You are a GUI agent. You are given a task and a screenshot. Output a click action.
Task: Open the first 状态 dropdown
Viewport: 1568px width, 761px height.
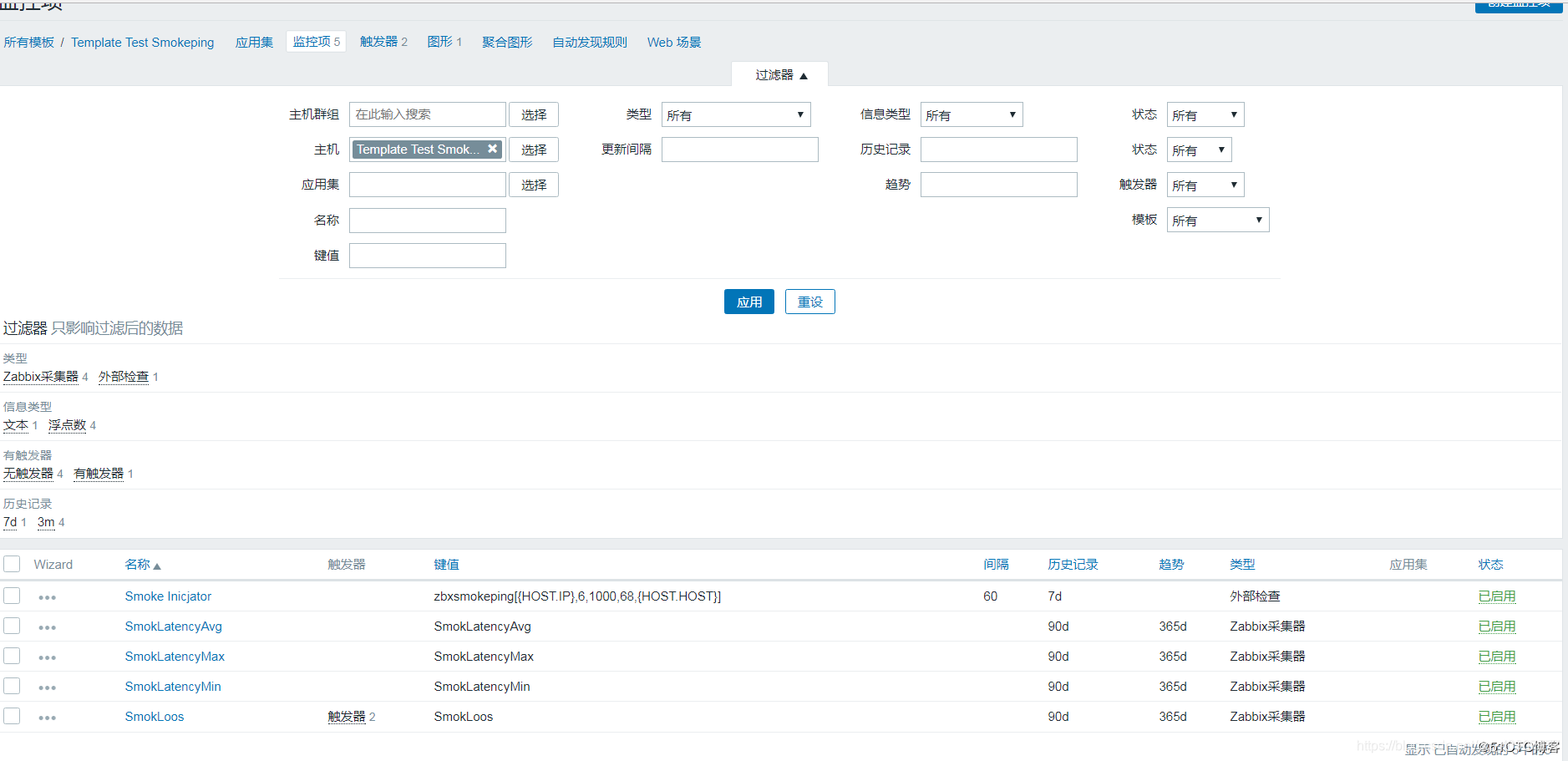click(x=1205, y=114)
